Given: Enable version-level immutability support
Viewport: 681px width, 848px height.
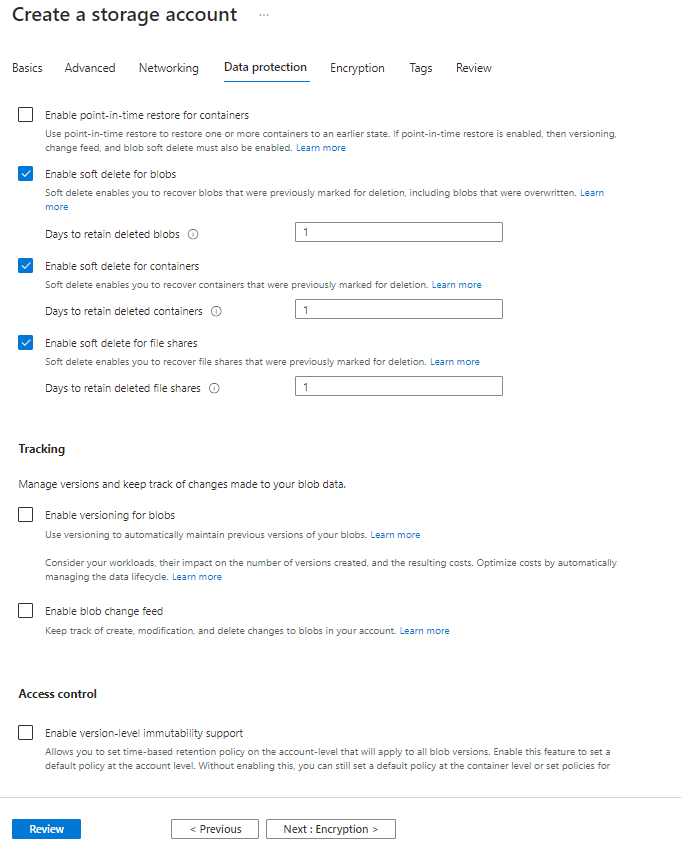Looking at the screenshot, I should (26, 733).
